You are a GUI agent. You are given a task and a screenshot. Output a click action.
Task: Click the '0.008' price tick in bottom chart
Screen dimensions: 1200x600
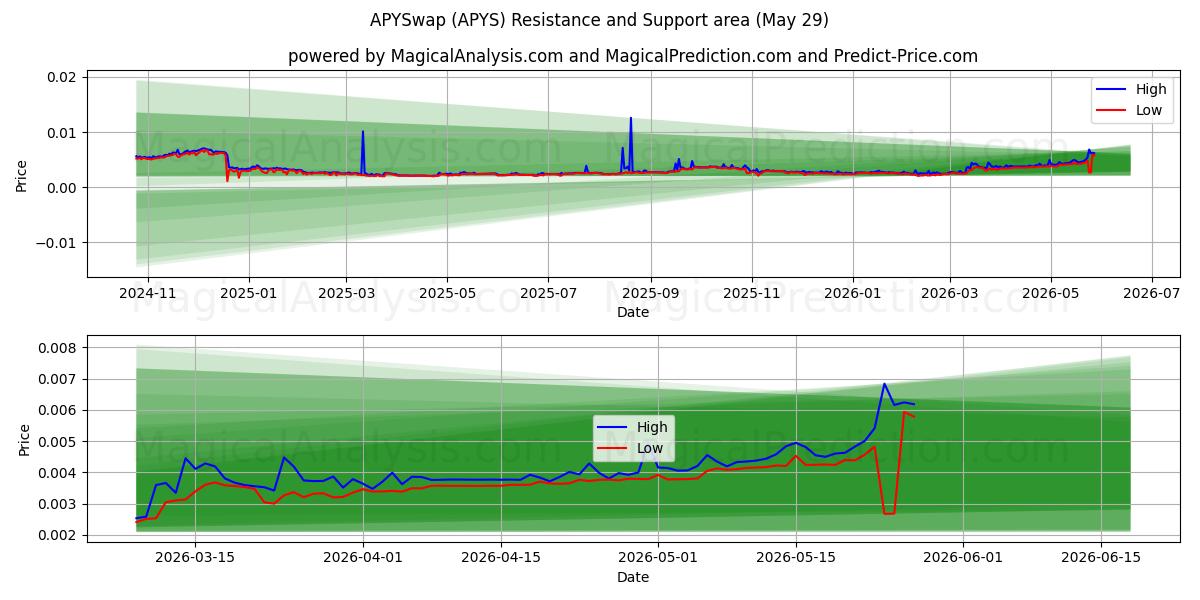pos(59,348)
